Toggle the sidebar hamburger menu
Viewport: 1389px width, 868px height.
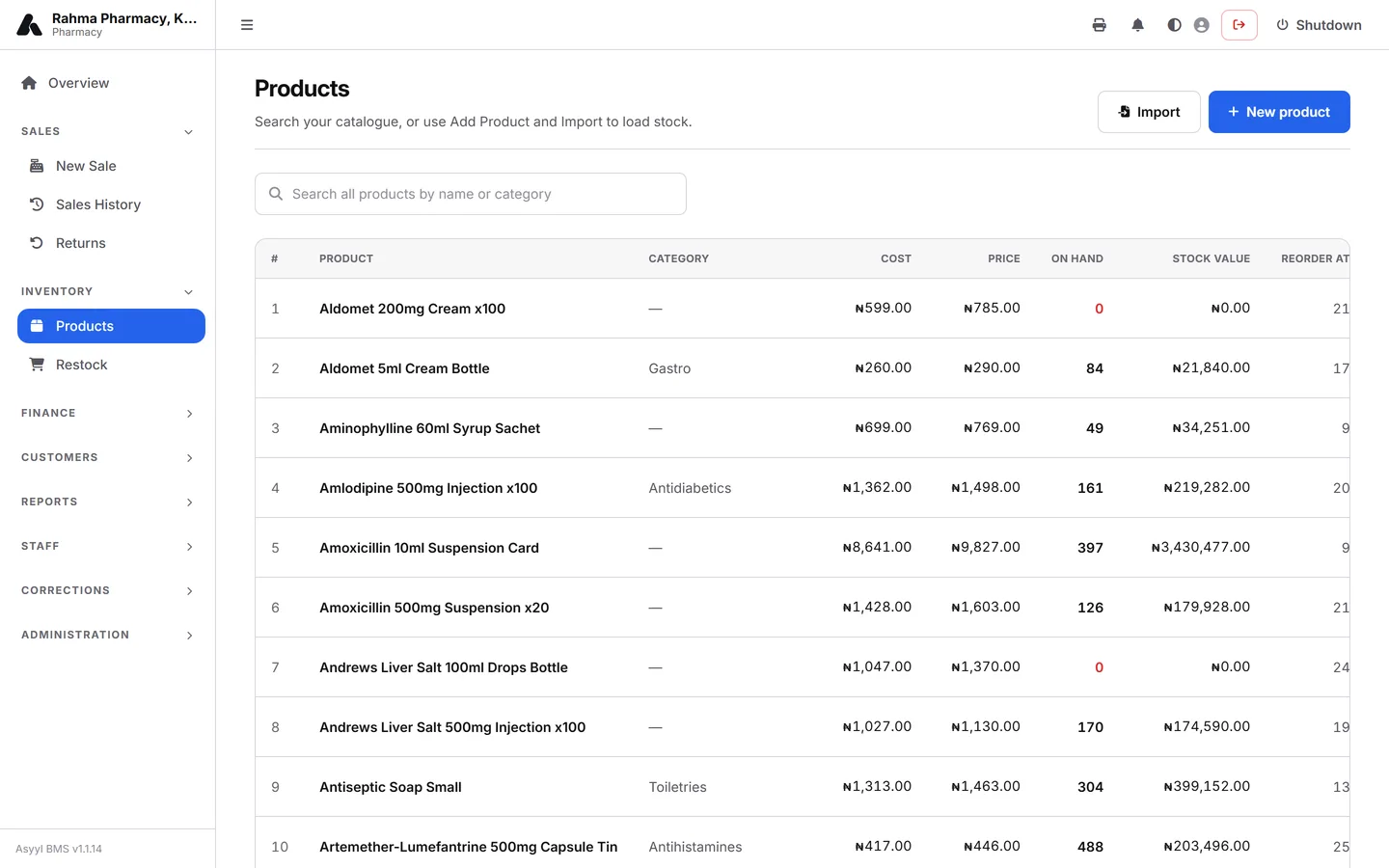(x=247, y=25)
